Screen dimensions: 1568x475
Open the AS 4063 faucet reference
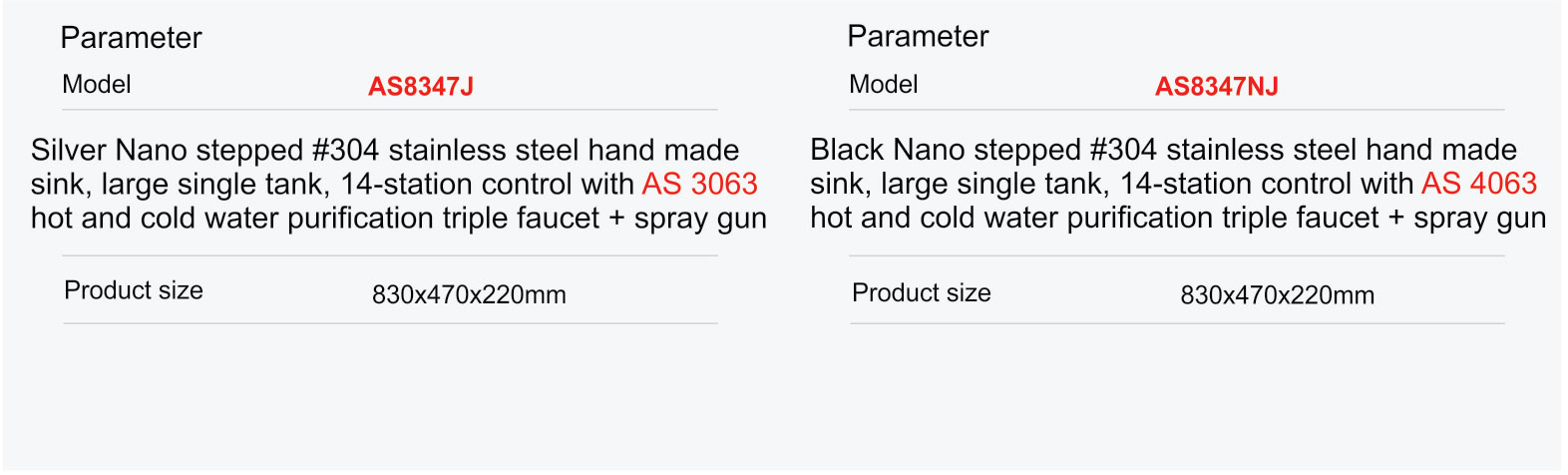click(1479, 185)
